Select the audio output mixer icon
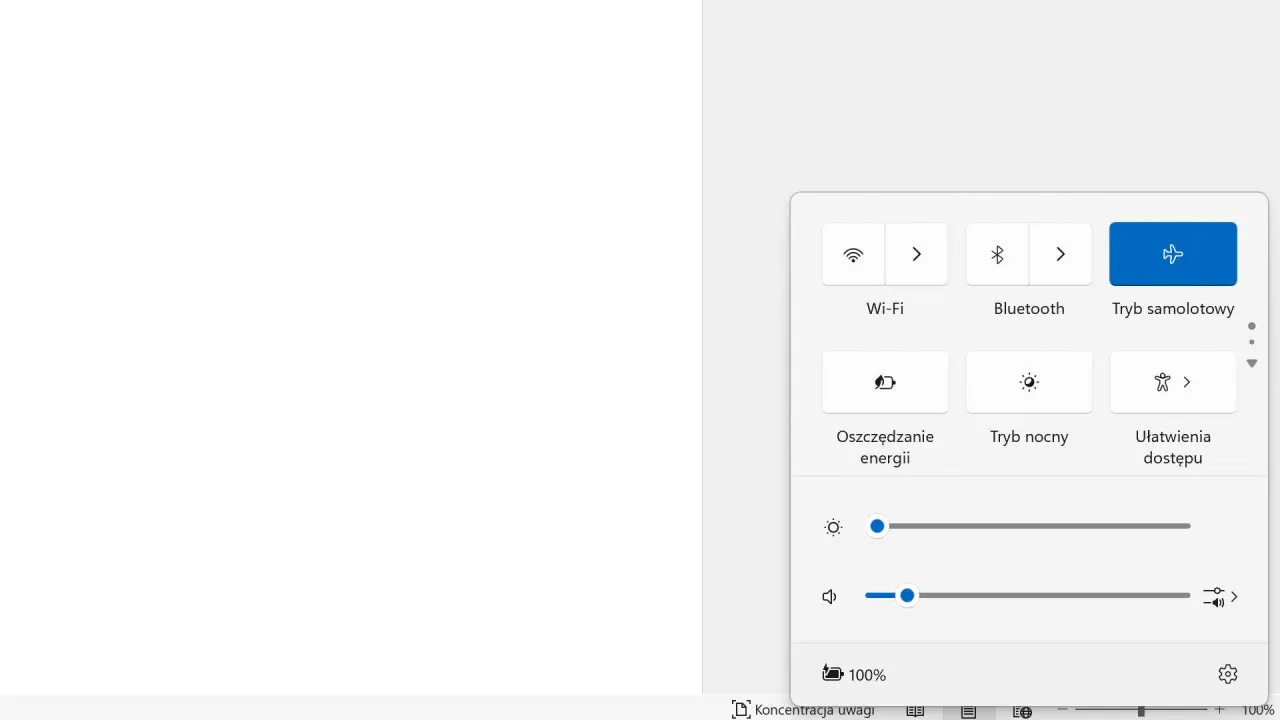 coord(1213,596)
